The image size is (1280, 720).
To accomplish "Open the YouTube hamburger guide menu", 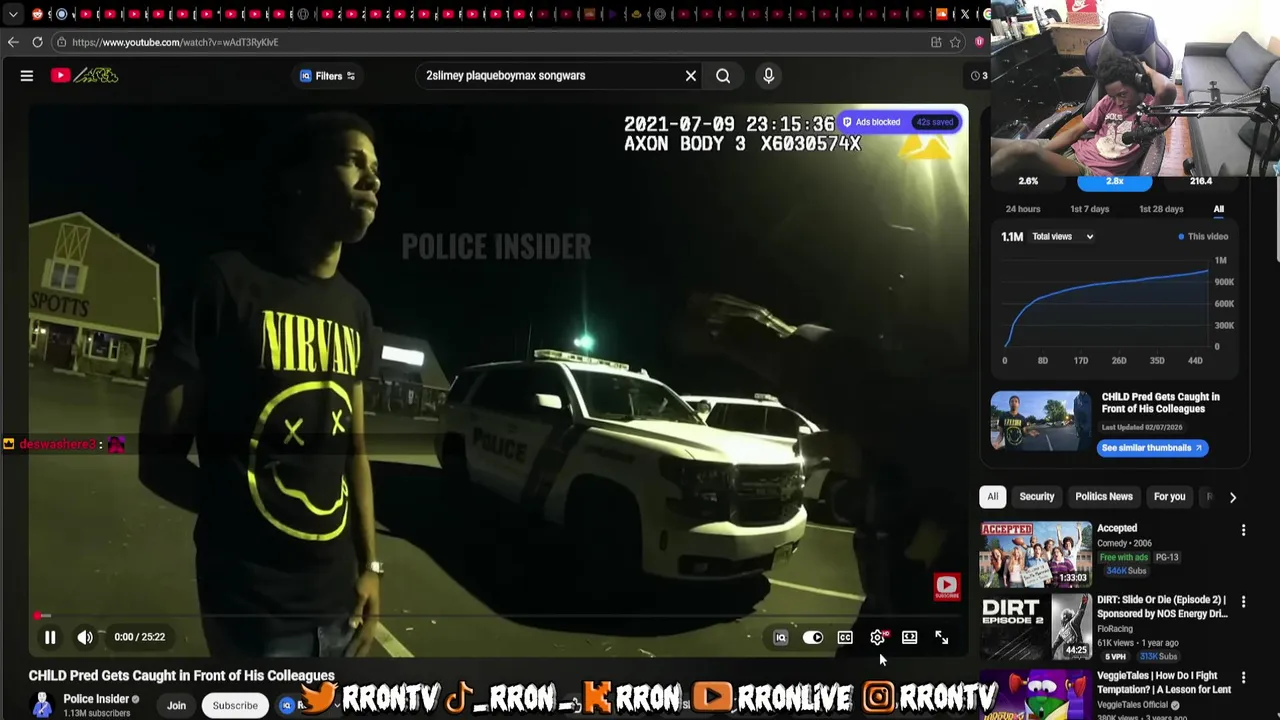I will (x=27, y=76).
